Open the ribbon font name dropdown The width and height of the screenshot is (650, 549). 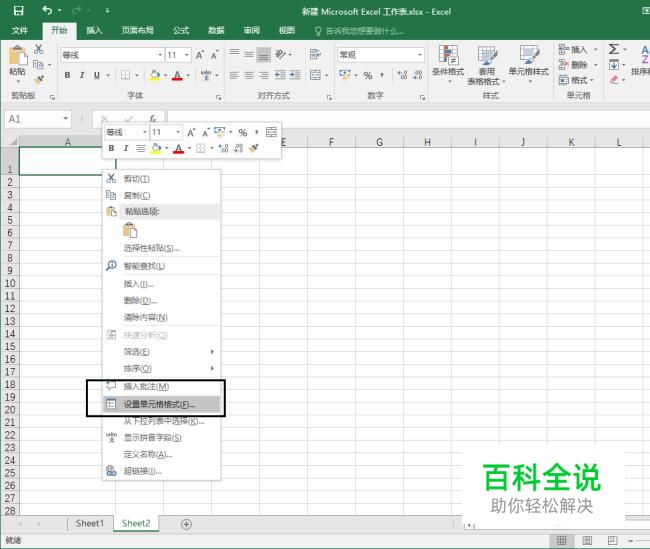[x=160, y=55]
